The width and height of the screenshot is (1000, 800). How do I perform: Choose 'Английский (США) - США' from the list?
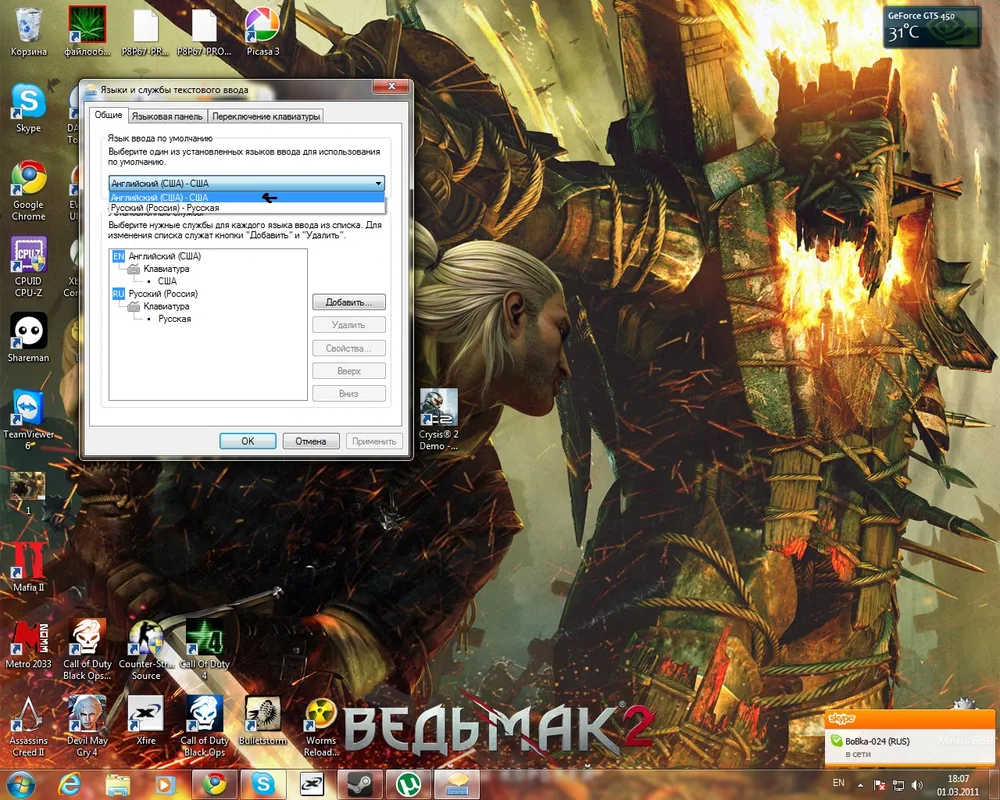(160, 197)
